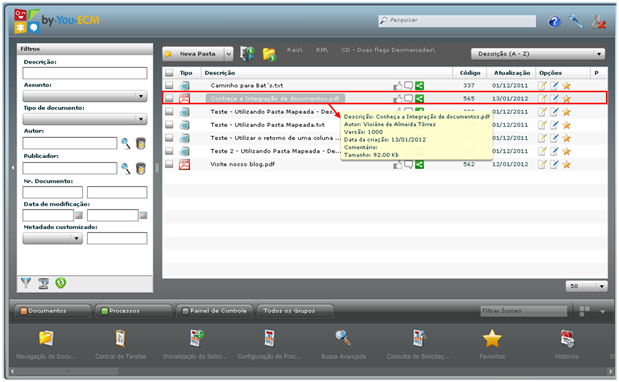Click the Nova Pasta button
The image size is (619, 382).
[194, 54]
